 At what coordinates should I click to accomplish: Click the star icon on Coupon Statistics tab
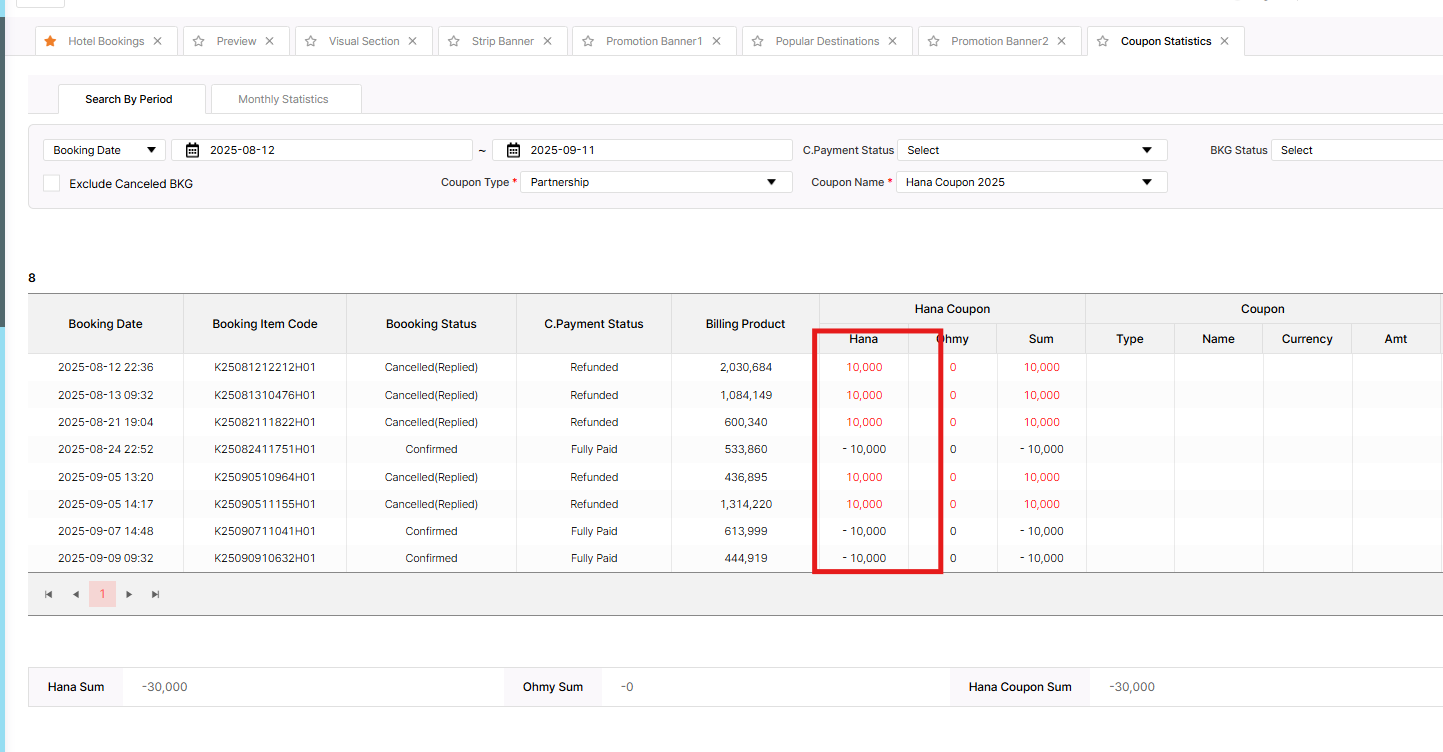point(1103,41)
